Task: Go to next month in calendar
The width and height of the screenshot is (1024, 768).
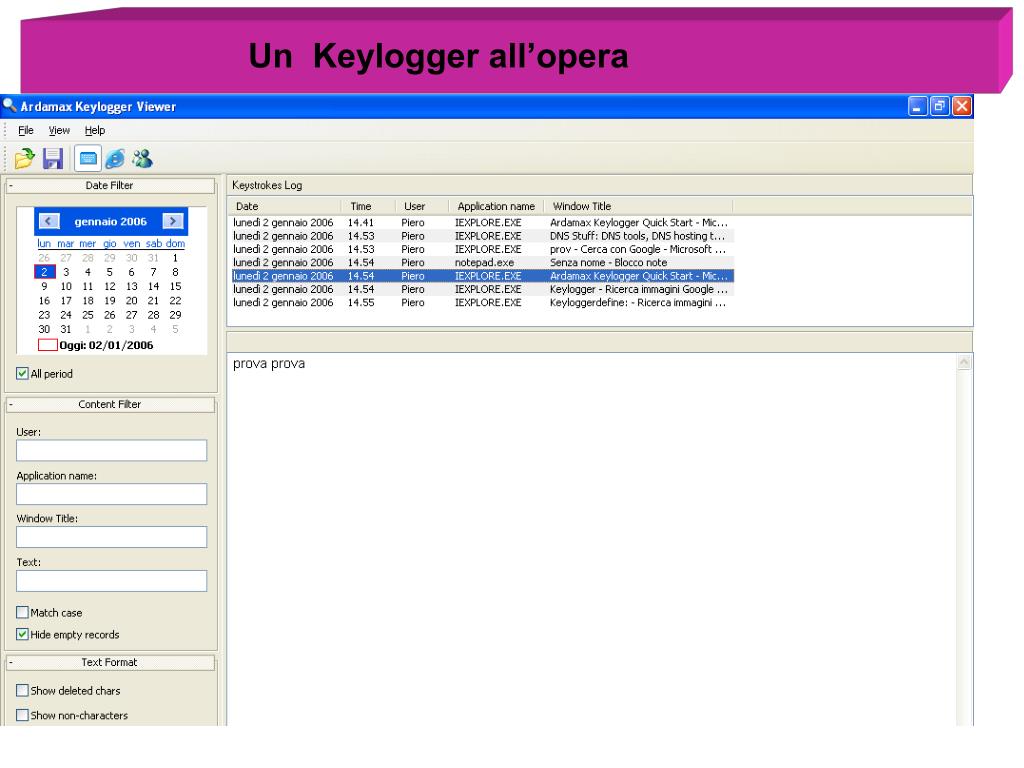Action: [172, 221]
